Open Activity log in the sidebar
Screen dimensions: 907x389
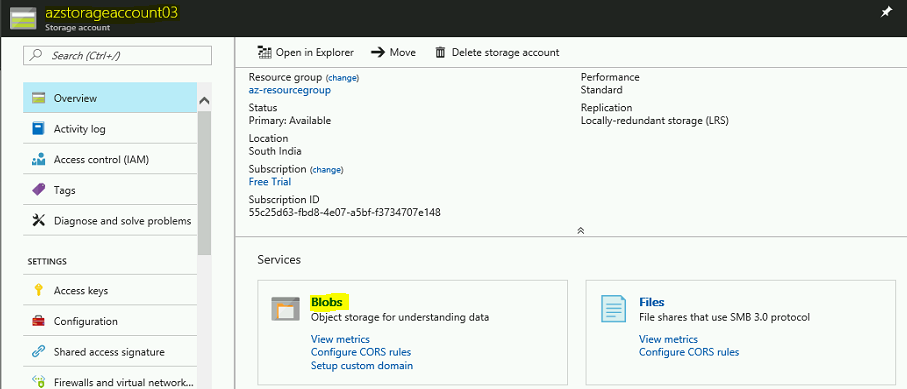coord(110,129)
